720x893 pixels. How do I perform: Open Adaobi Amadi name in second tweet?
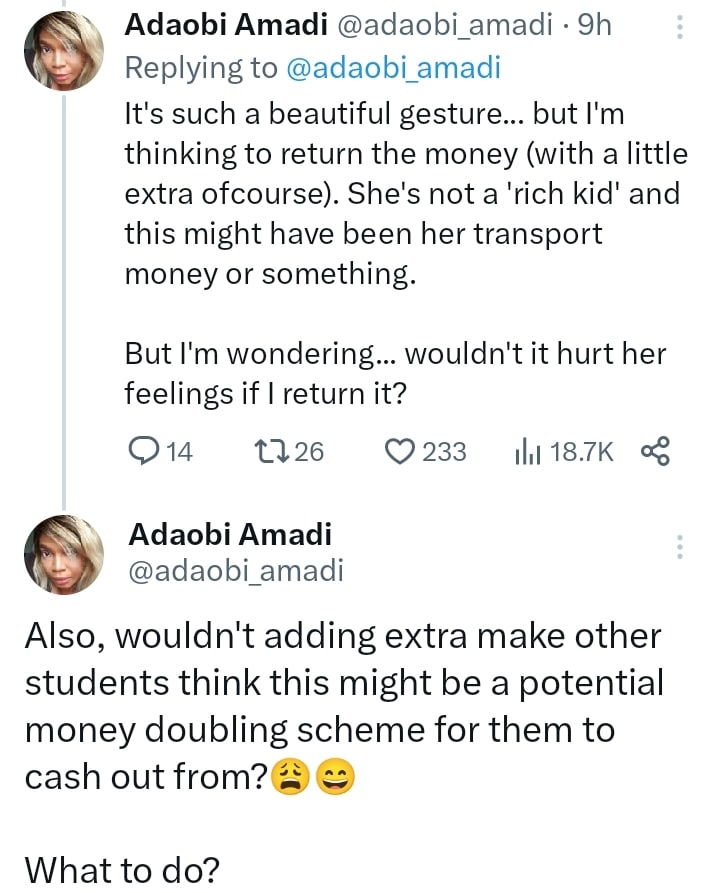229,534
